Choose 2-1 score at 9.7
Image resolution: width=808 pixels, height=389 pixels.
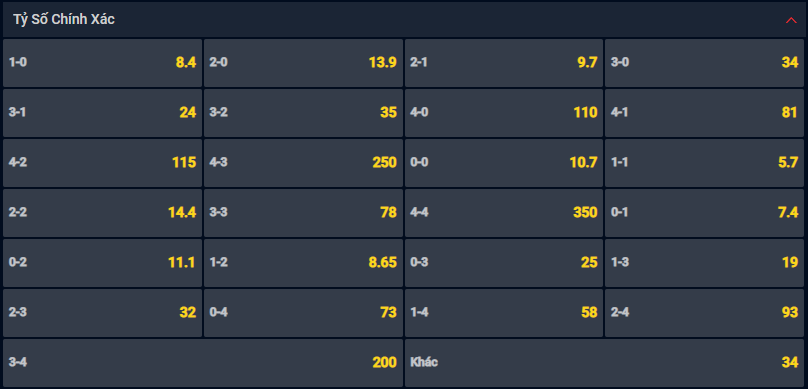[503, 63]
